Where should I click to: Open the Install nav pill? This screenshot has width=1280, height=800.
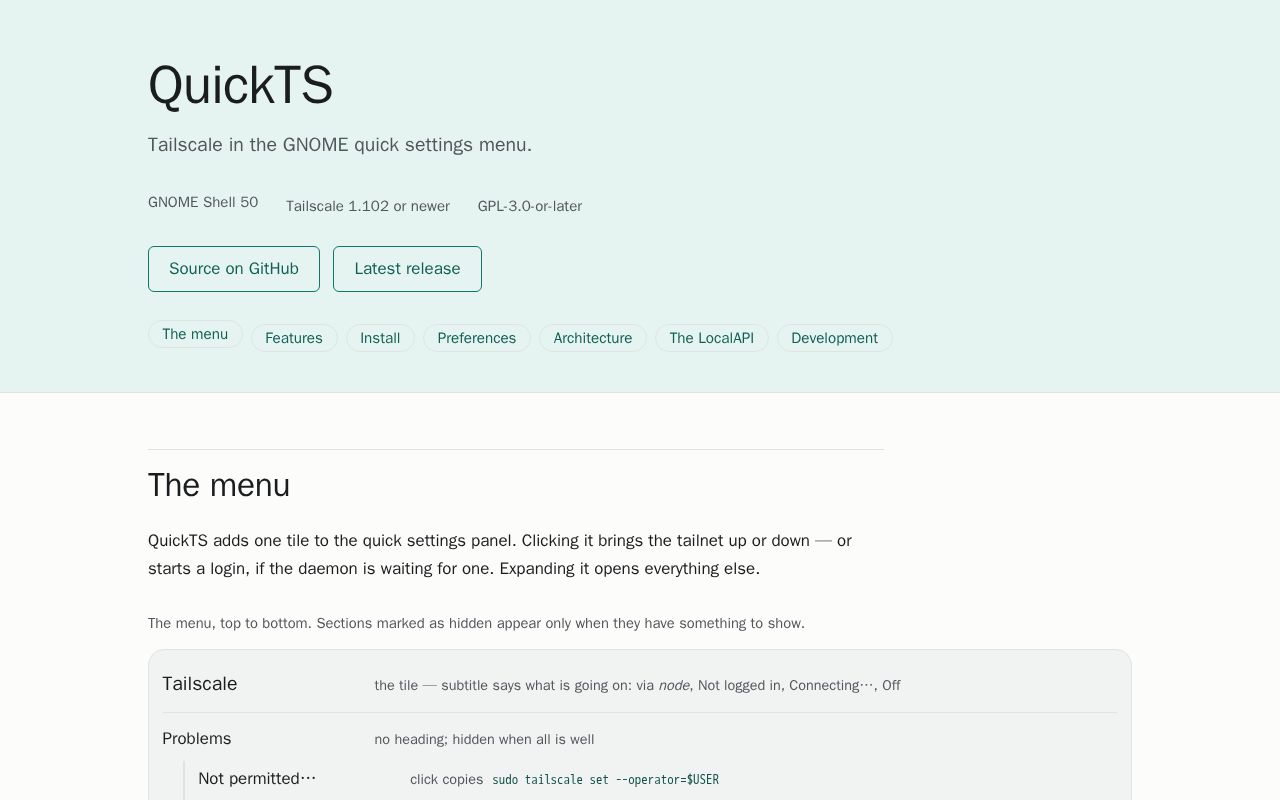click(x=380, y=338)
